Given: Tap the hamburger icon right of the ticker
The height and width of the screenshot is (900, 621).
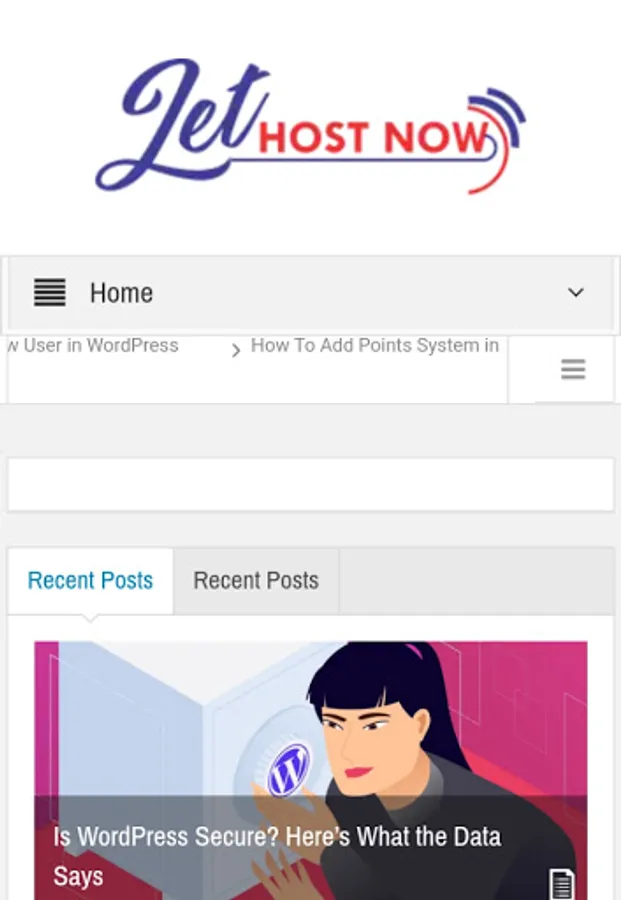Looking at the screenshot, I should [x=573, y=369].
